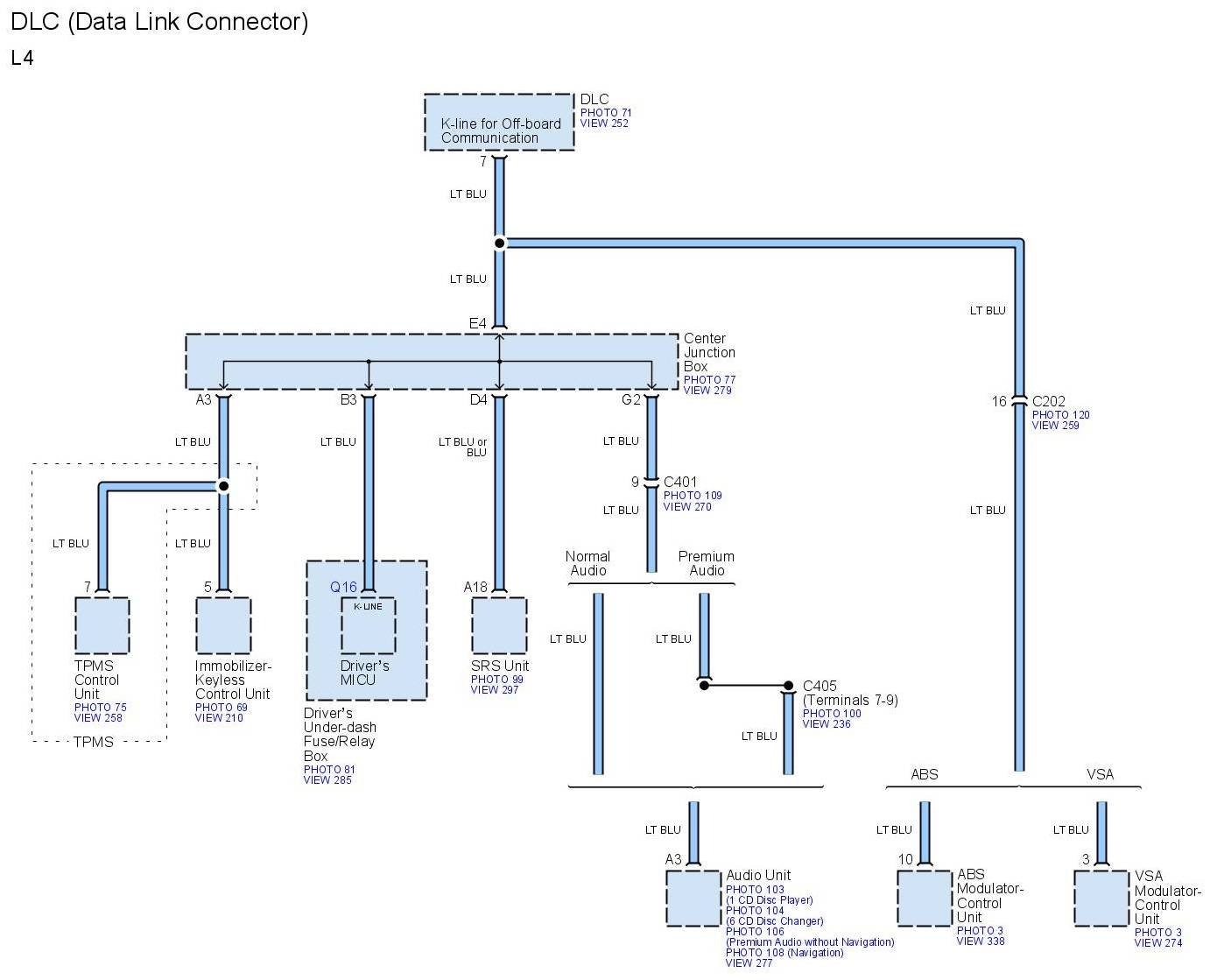Open VIEW 270 link for connector C401

[x=687, y=507]
